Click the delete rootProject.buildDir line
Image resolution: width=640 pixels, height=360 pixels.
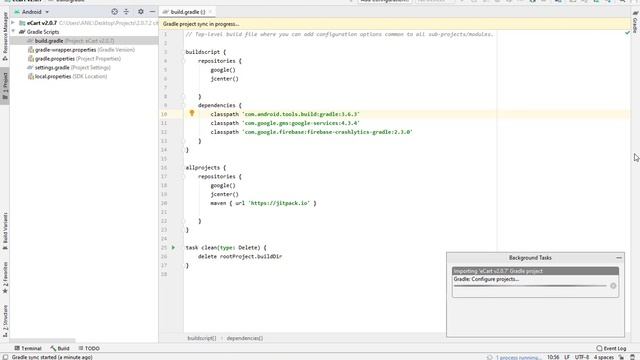coord(240,256)
